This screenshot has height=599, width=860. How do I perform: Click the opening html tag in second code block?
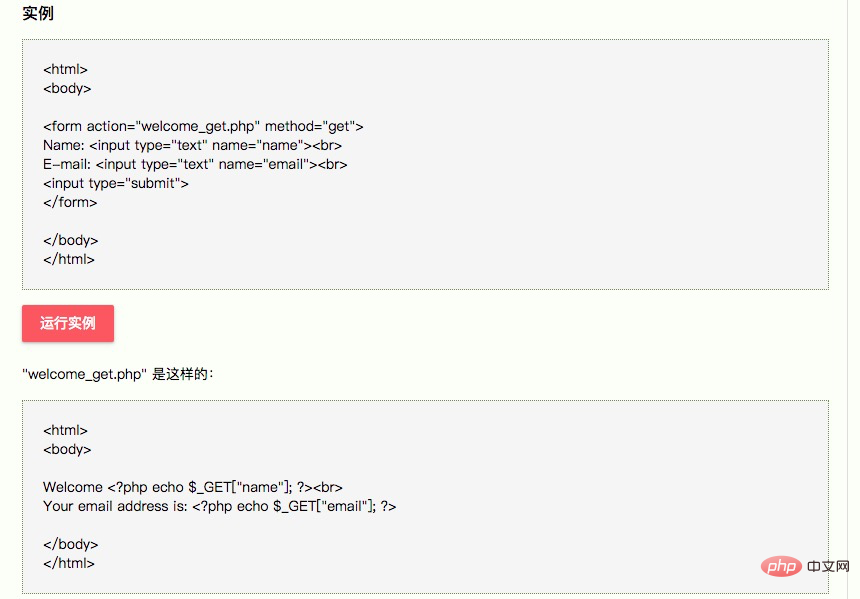pyautogui.click(x=65, y=430)
